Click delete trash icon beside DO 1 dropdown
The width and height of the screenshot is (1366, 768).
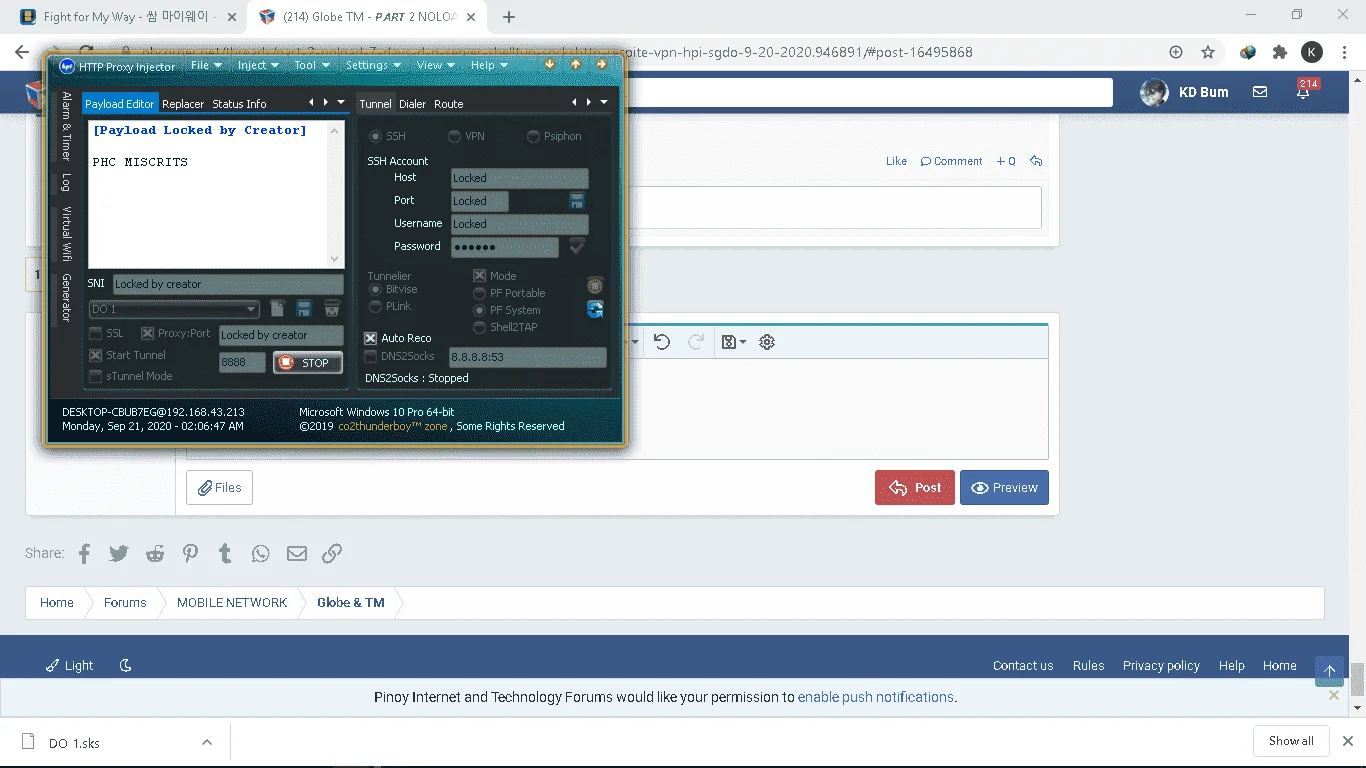(332, 309)
